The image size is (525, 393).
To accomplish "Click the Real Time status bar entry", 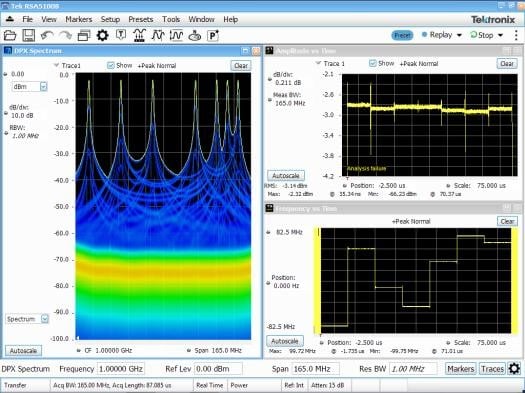I will (210, 385).
